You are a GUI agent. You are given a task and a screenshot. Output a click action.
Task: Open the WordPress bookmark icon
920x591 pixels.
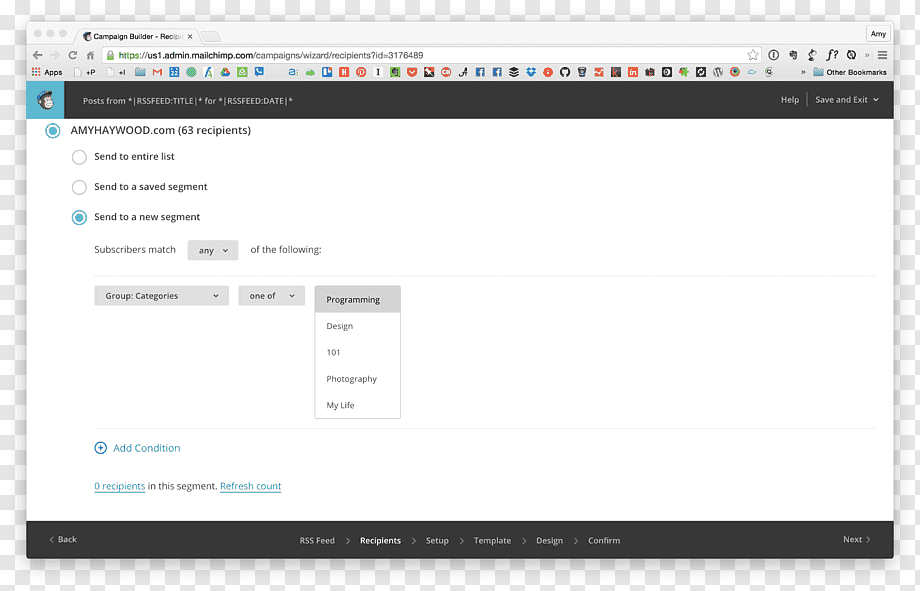(x=718, y=72)
